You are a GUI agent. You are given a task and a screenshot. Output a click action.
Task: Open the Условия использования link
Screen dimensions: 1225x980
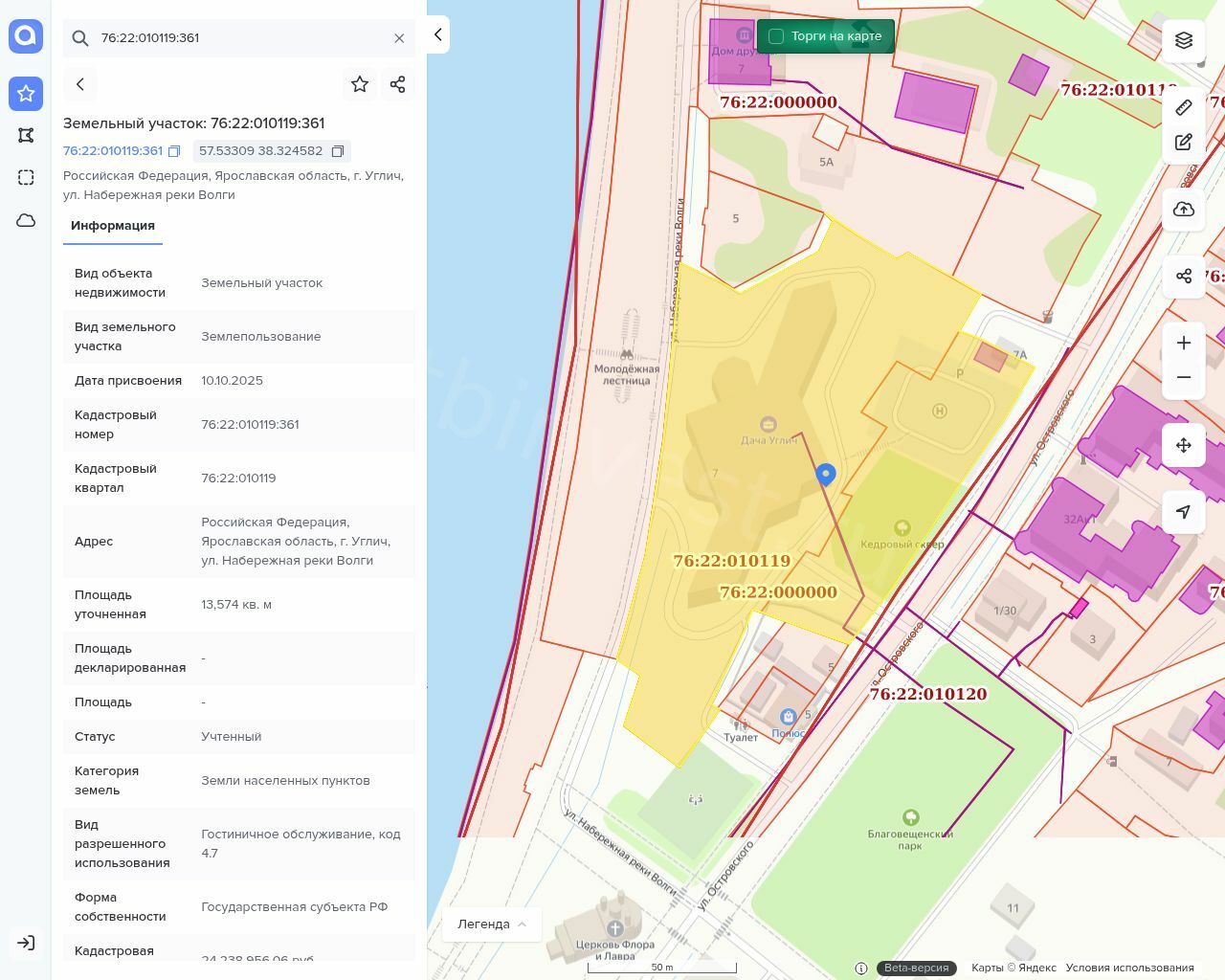[1129, 968]
